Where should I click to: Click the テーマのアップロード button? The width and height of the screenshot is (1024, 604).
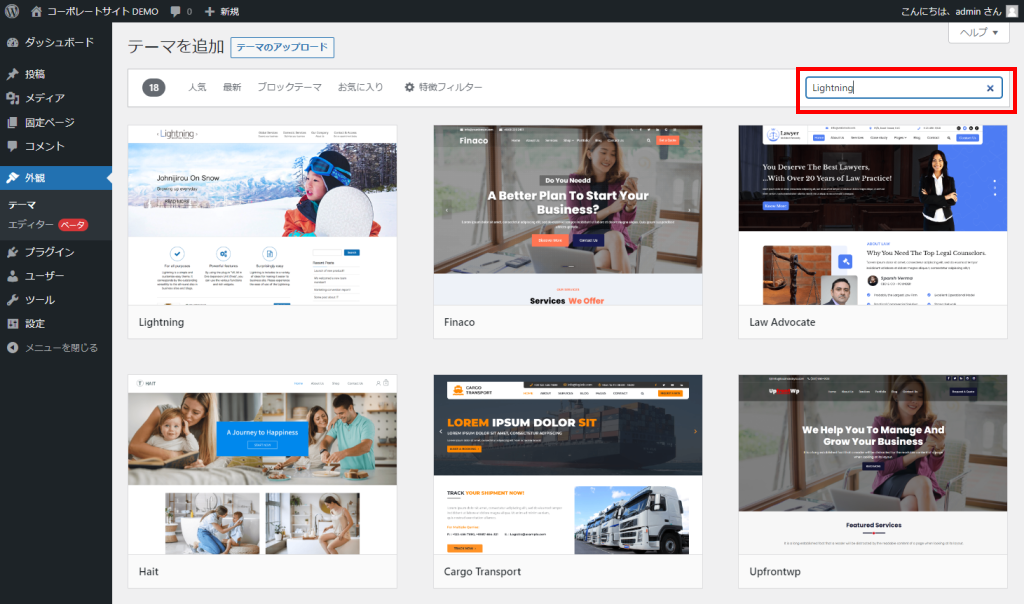click(282, 47)
